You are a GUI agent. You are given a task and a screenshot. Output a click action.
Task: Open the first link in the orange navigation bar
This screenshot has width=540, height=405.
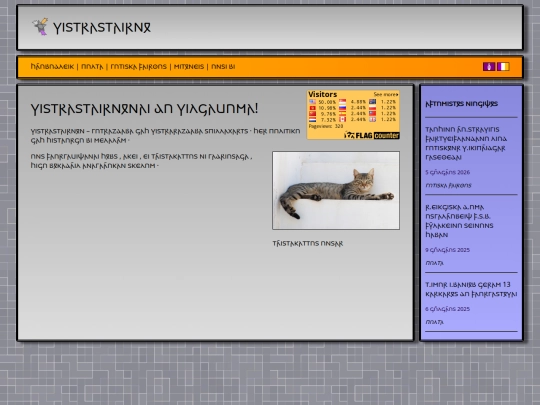click(x=52, y=66)
